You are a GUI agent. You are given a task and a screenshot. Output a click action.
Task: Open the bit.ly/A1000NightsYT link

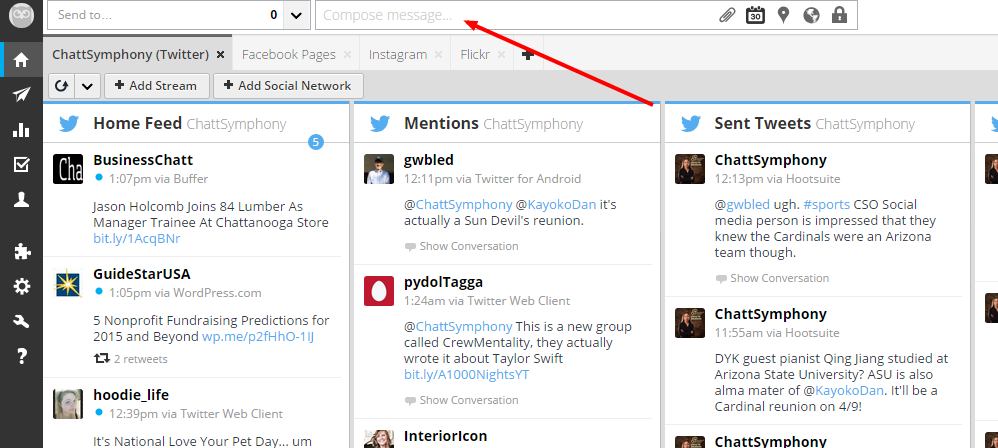467,375
